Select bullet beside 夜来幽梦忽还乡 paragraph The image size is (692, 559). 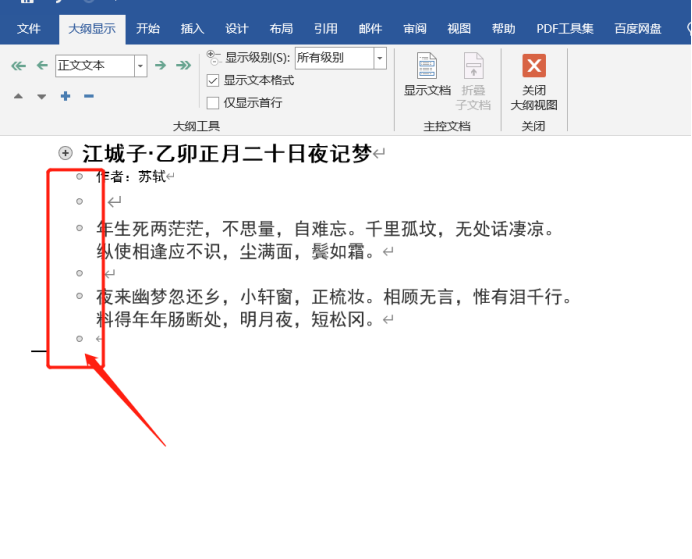[79, 296]
